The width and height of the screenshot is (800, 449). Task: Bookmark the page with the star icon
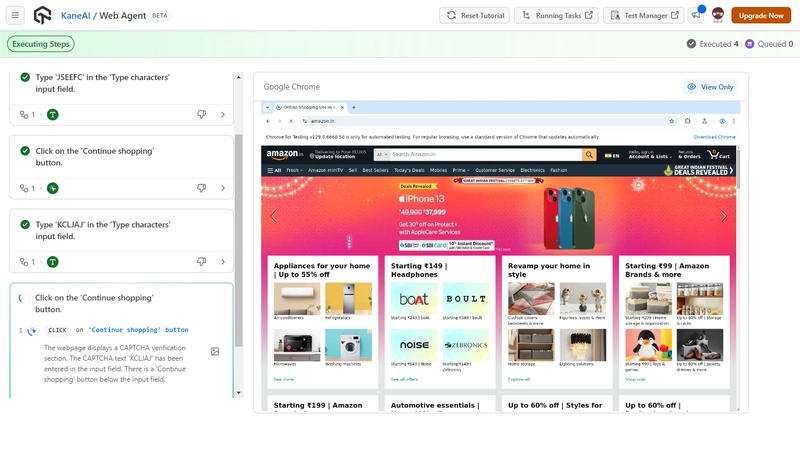coord(671,121)
